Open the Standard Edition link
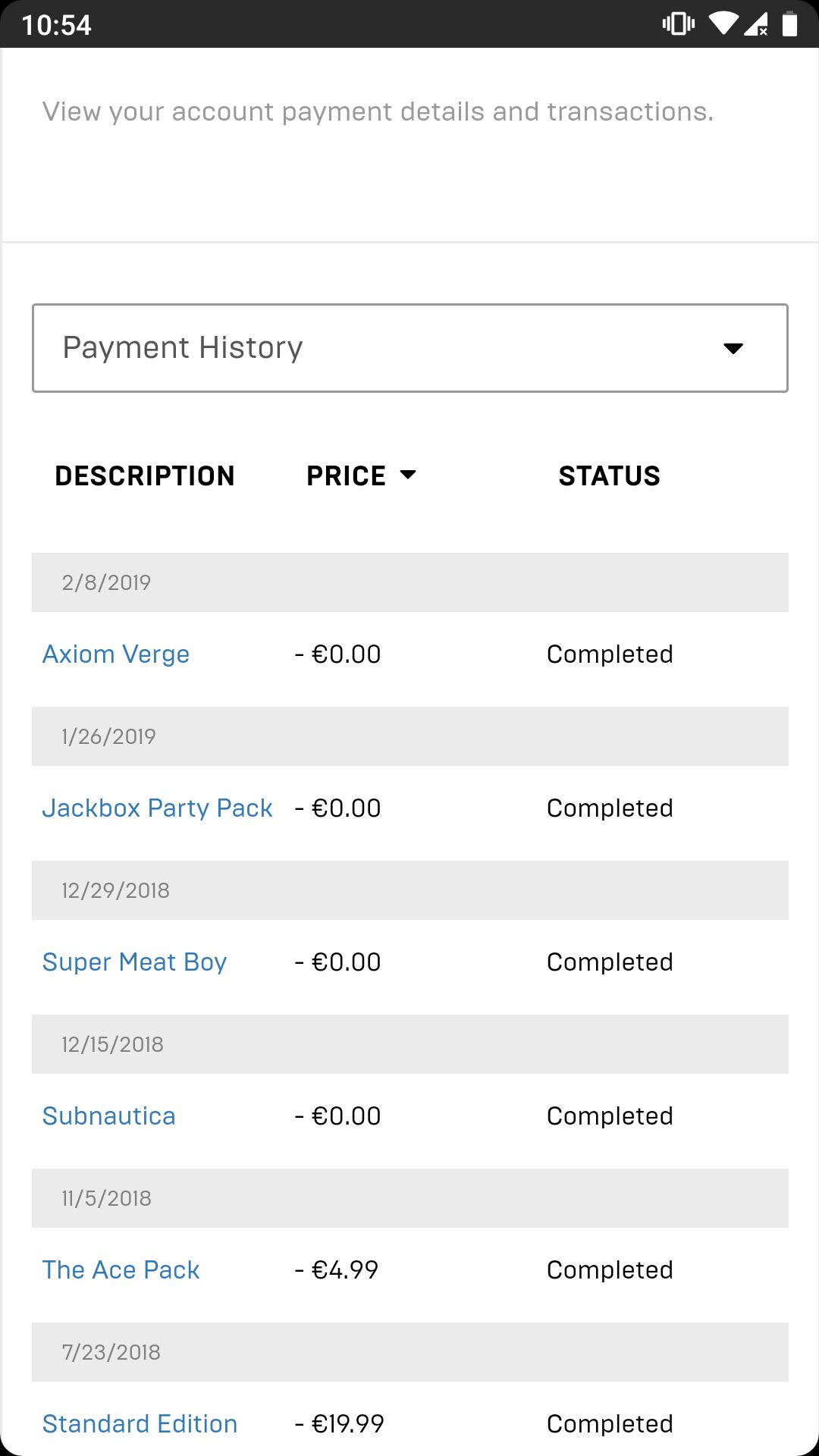 tap(140, 1424)
